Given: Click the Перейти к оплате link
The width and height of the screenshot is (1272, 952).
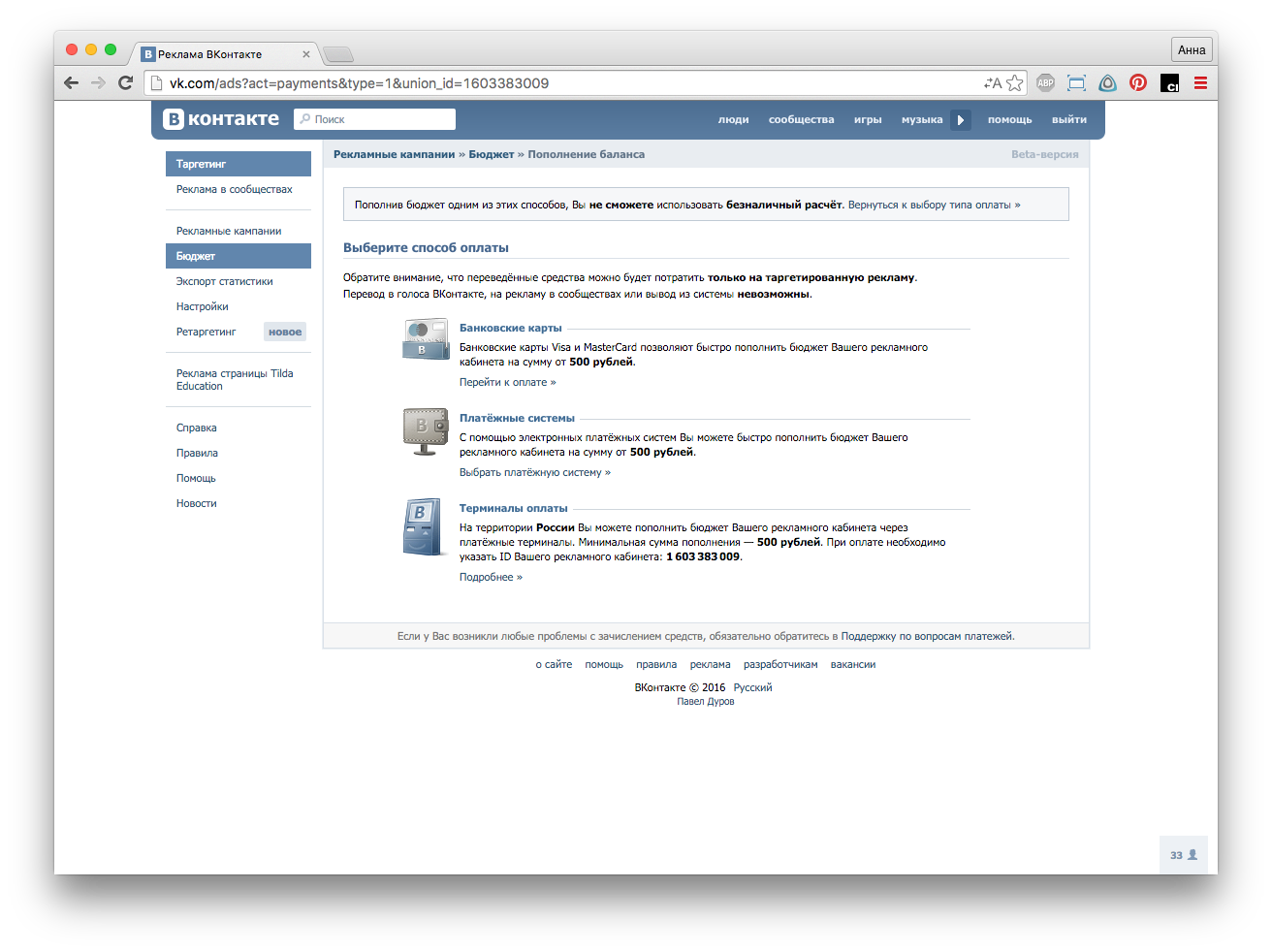Looking at the screenshot, I should point(507,382).
